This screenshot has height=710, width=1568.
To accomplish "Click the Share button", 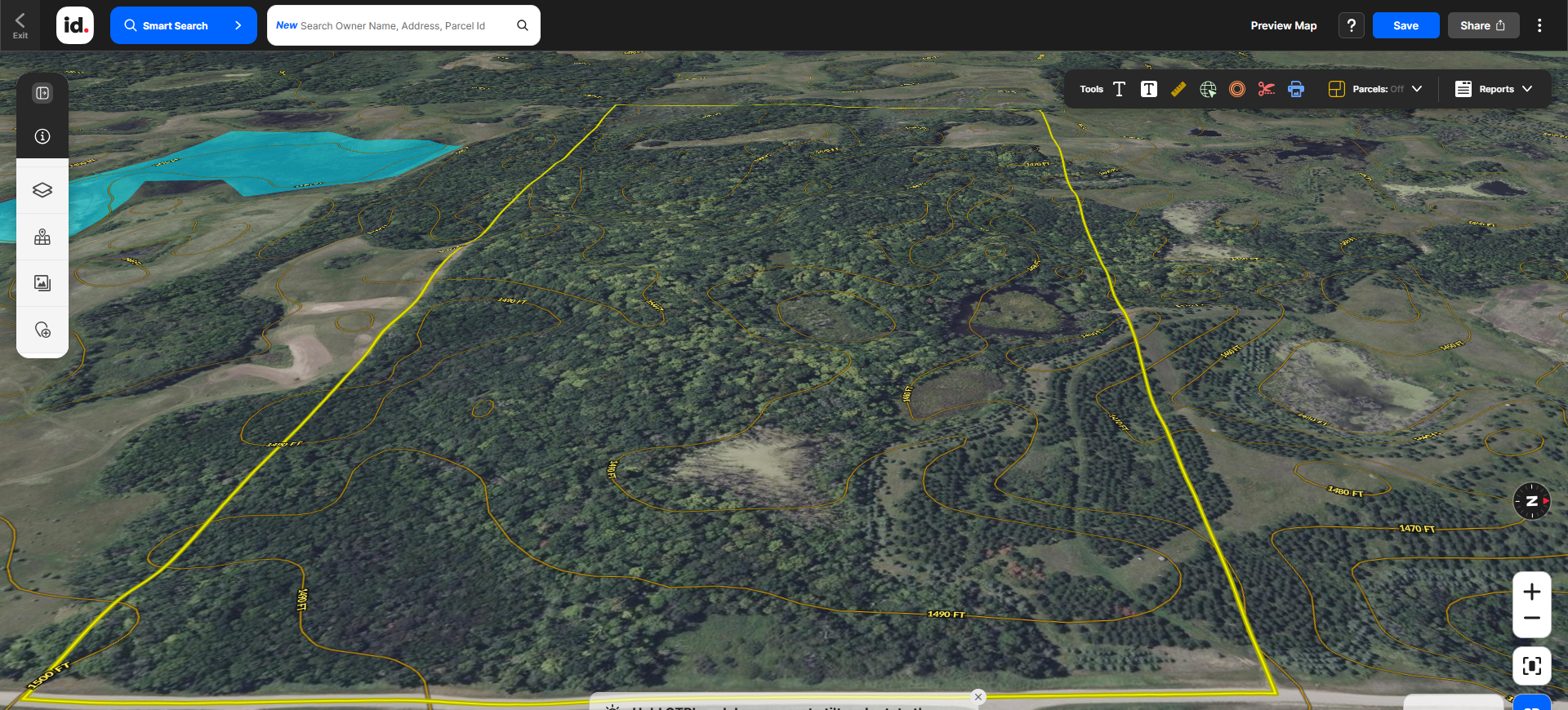I will click(1483, 25).
